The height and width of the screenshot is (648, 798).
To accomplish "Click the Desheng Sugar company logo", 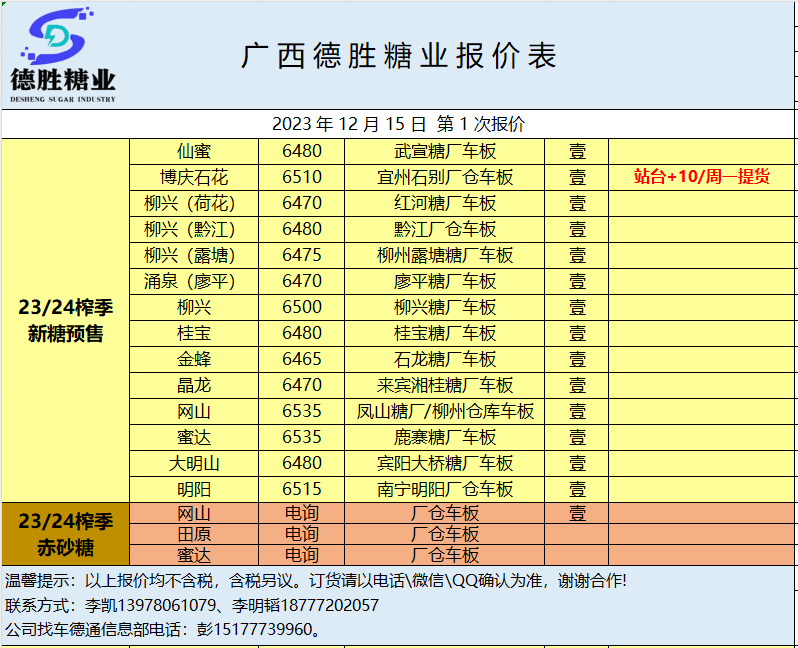I will [x=63, y=55].
